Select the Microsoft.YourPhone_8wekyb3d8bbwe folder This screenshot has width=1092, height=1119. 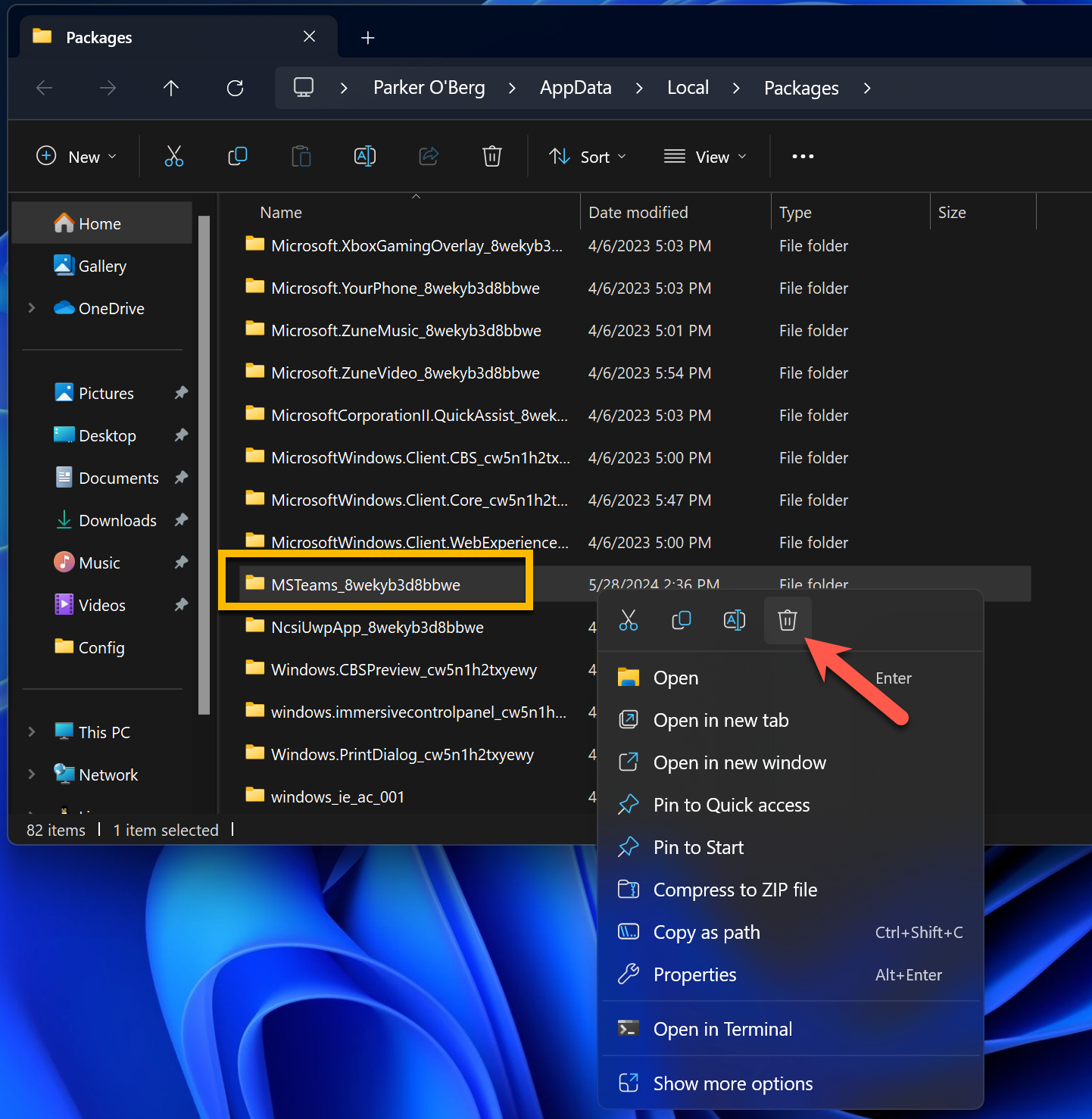[405, 288]
